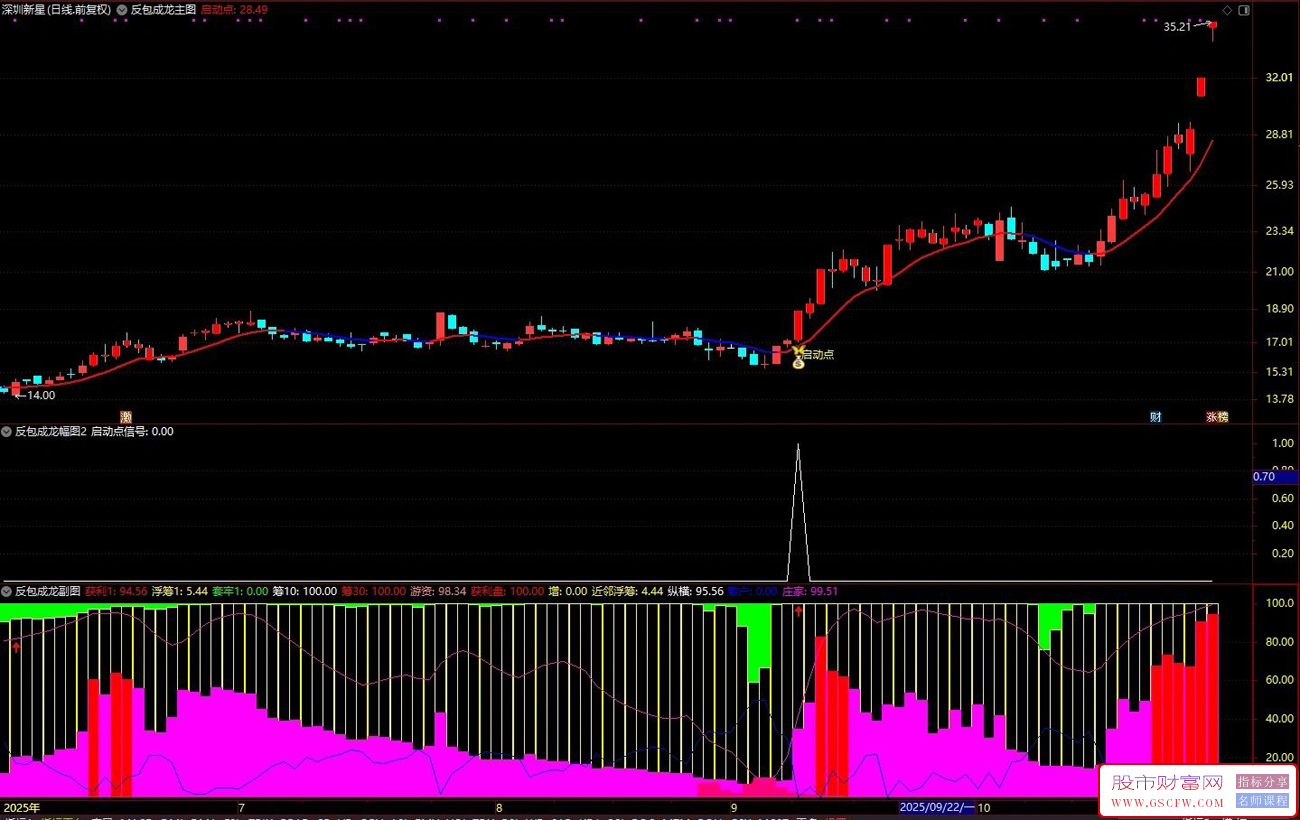Open the 榜 event marker
The image size is (1300, 820).
point(1223,416)
